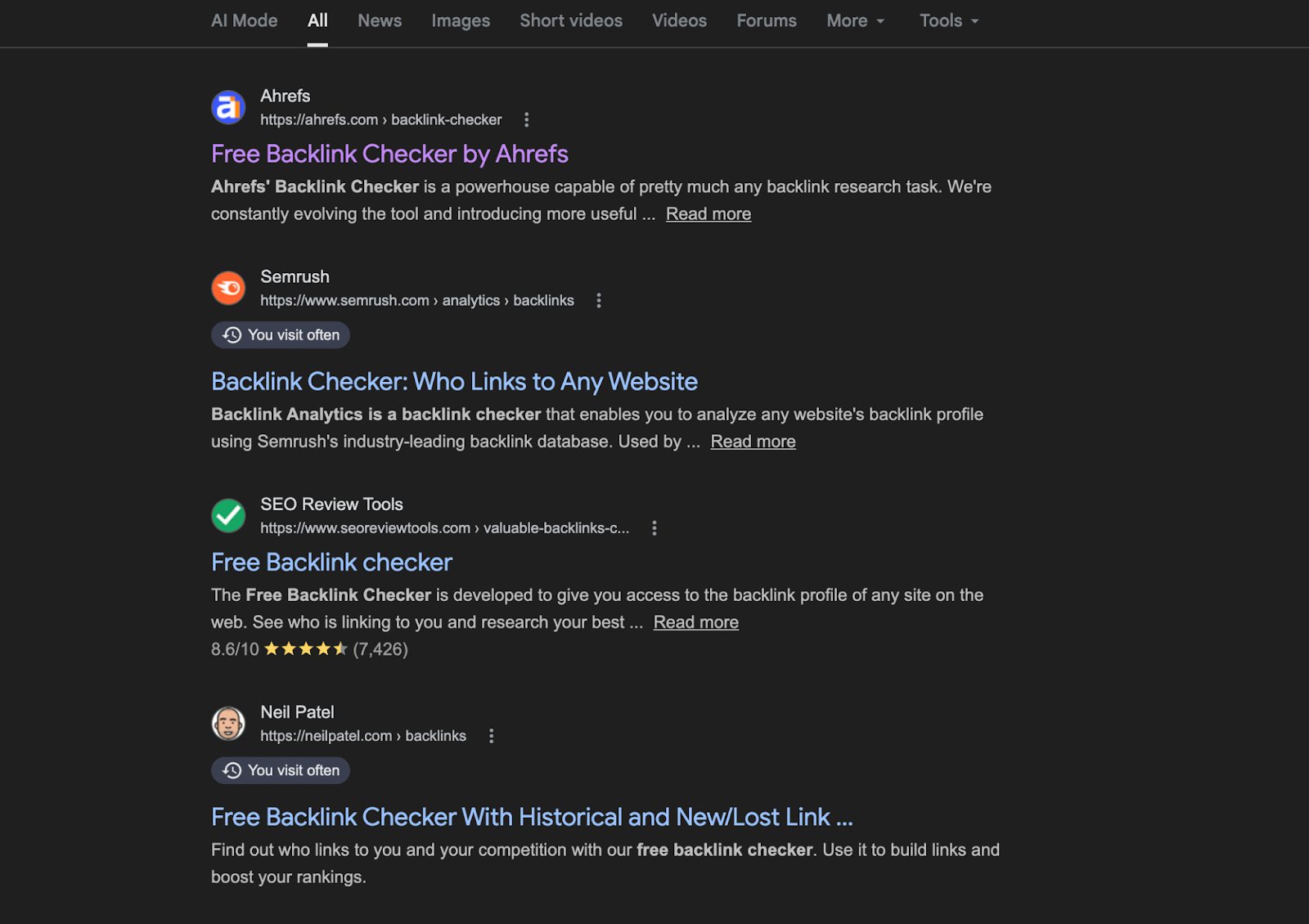Screen dimensions: 1309x924
Task: Switch to the Images tab
Action: point(460,20)
